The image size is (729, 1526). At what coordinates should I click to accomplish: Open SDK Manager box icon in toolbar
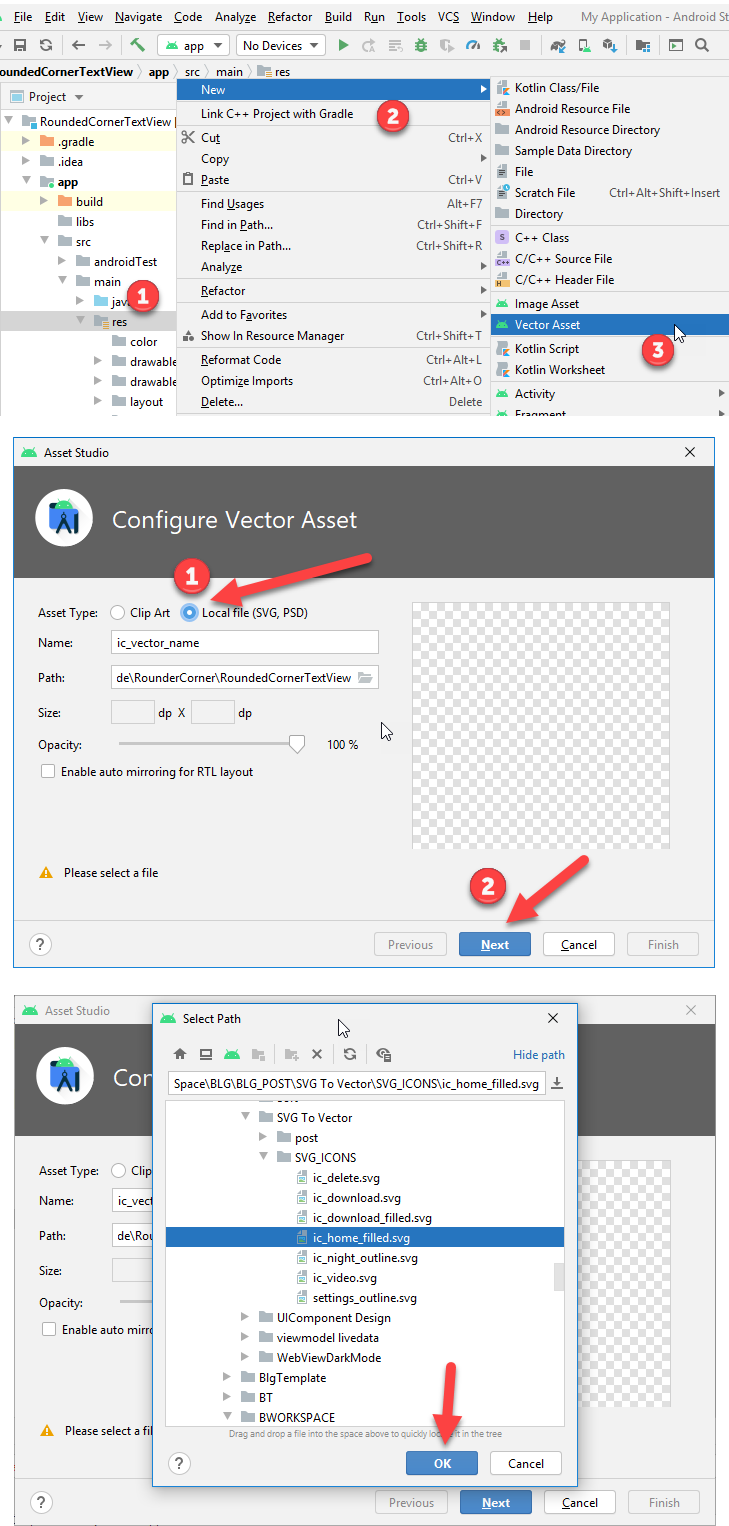pos(608,45)
